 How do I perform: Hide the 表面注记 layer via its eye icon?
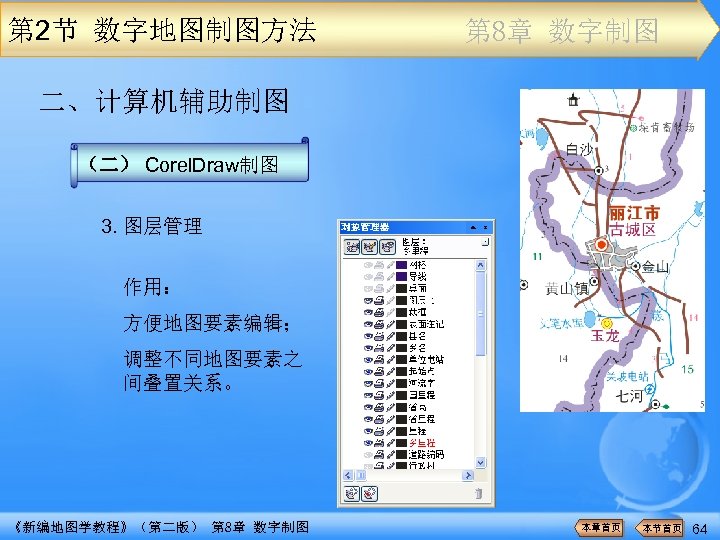[368, 324]
